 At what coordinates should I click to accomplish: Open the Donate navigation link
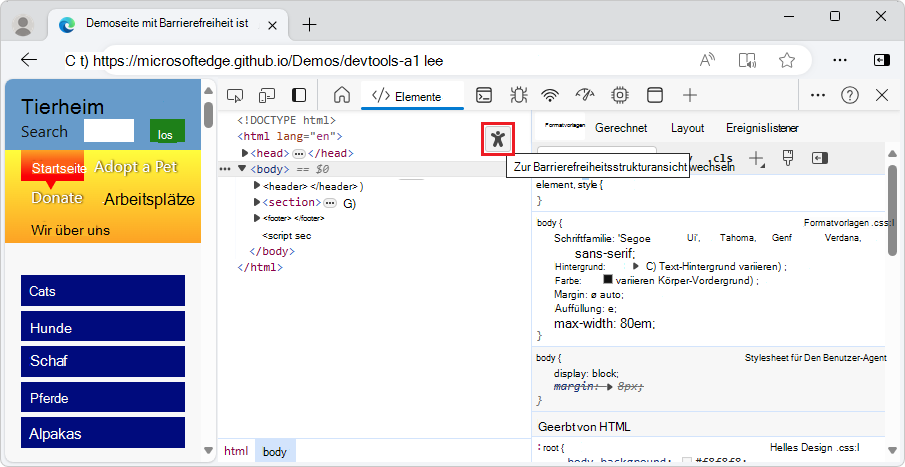[x=57, y=198]
